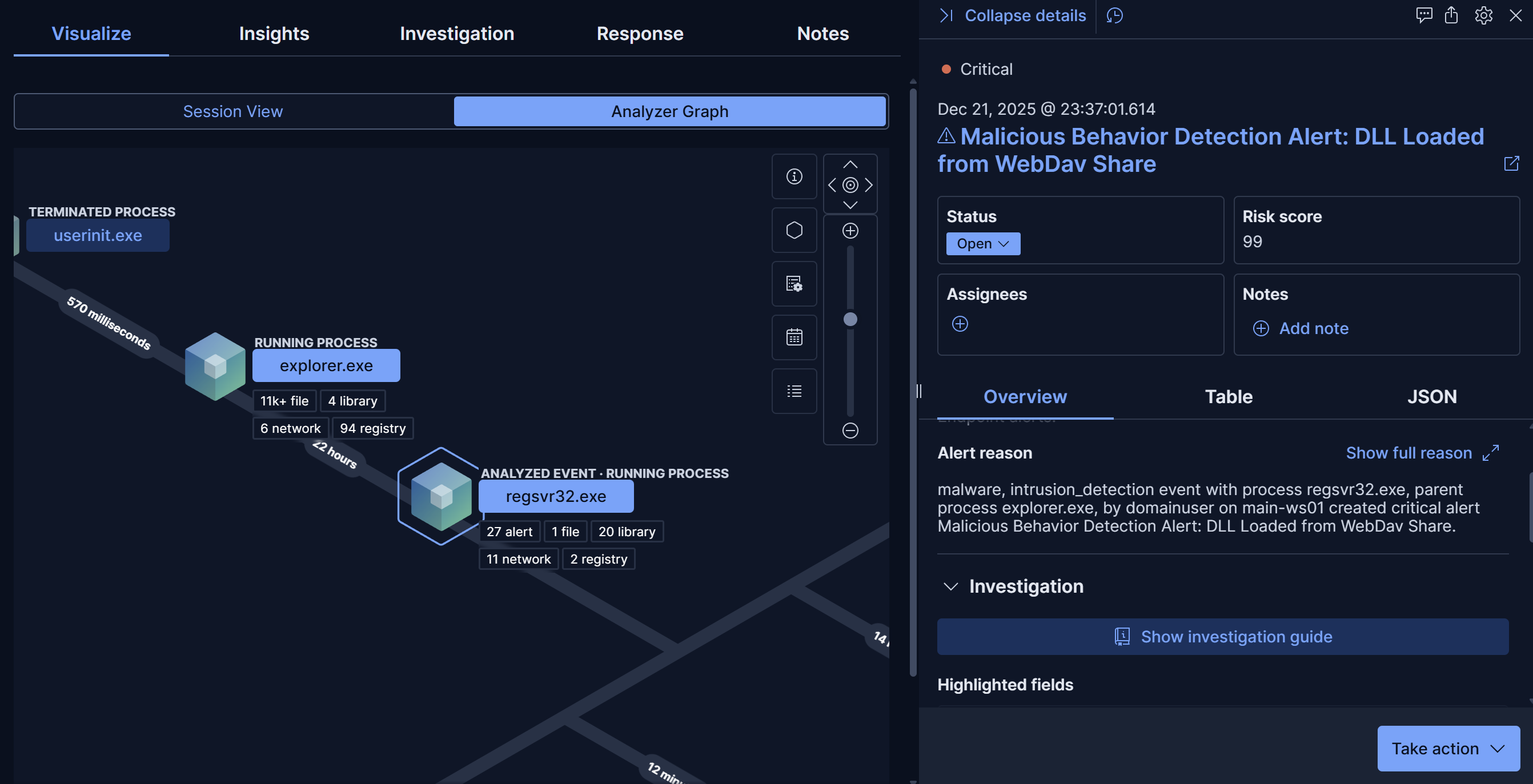
Task: Select the regsvr32.exe process node
Action: click(x=555, y=496)
